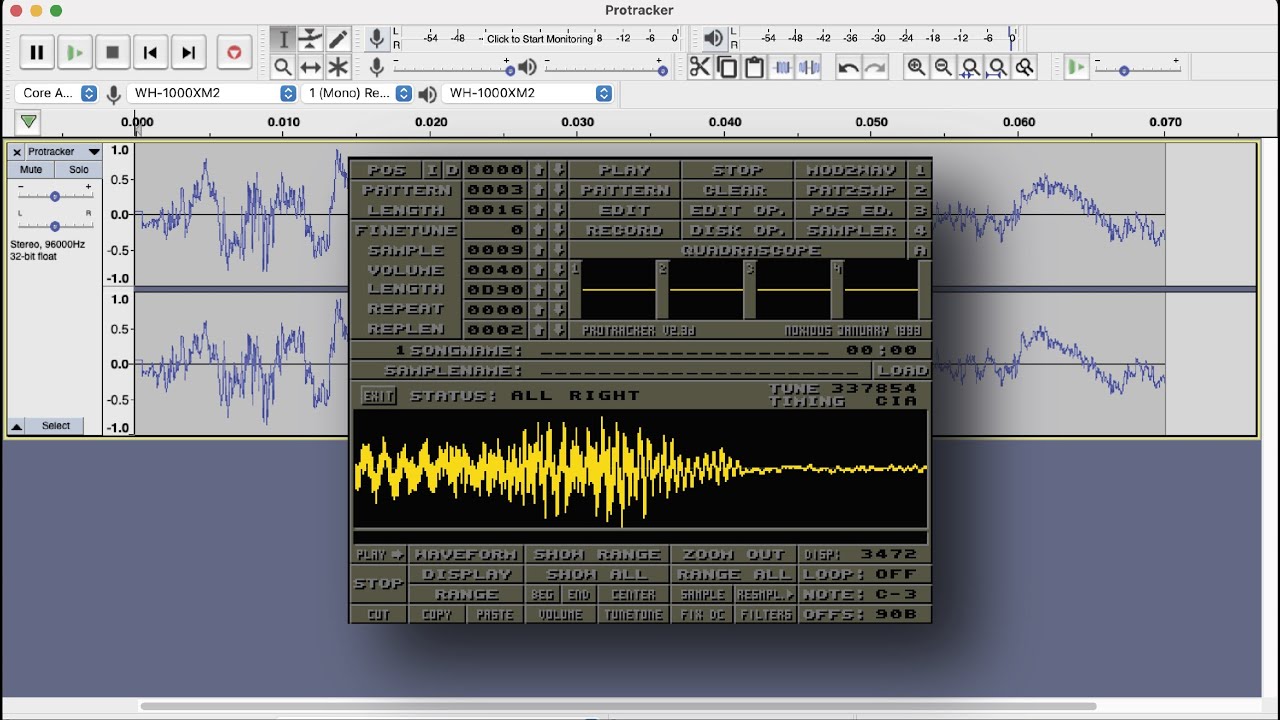Screen dimensions: 1280x720
Task: Select the Draw pencil tool
Action: 338,39
